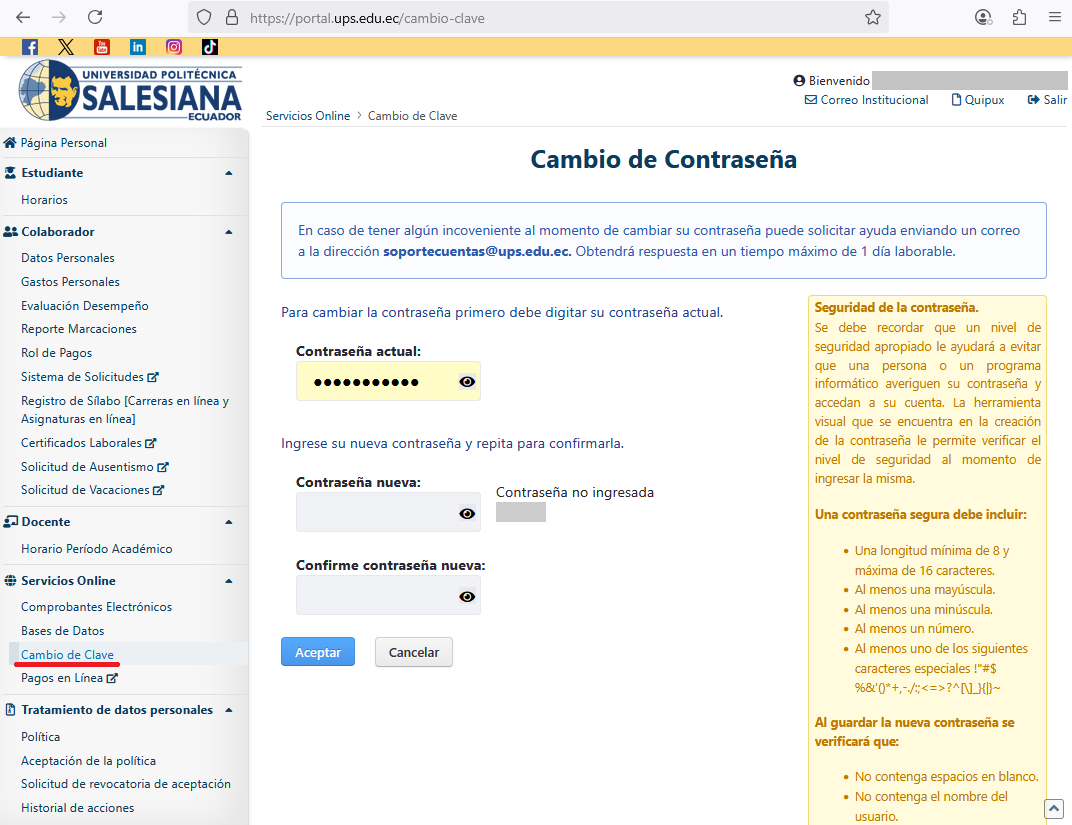Toggle visibility of confirm password field
Image resolution: width=1072 pixels, height=825 pixels.
pos(467,597)
